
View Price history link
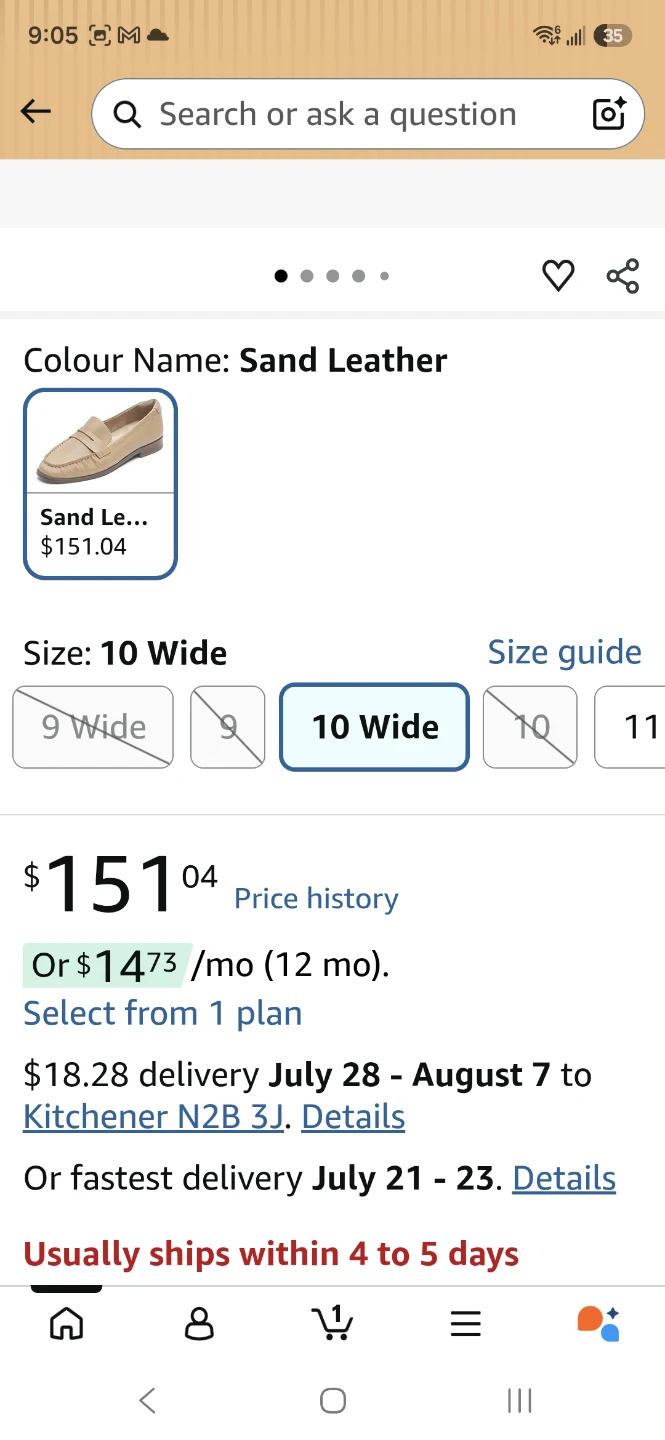(x=316, y=898)
